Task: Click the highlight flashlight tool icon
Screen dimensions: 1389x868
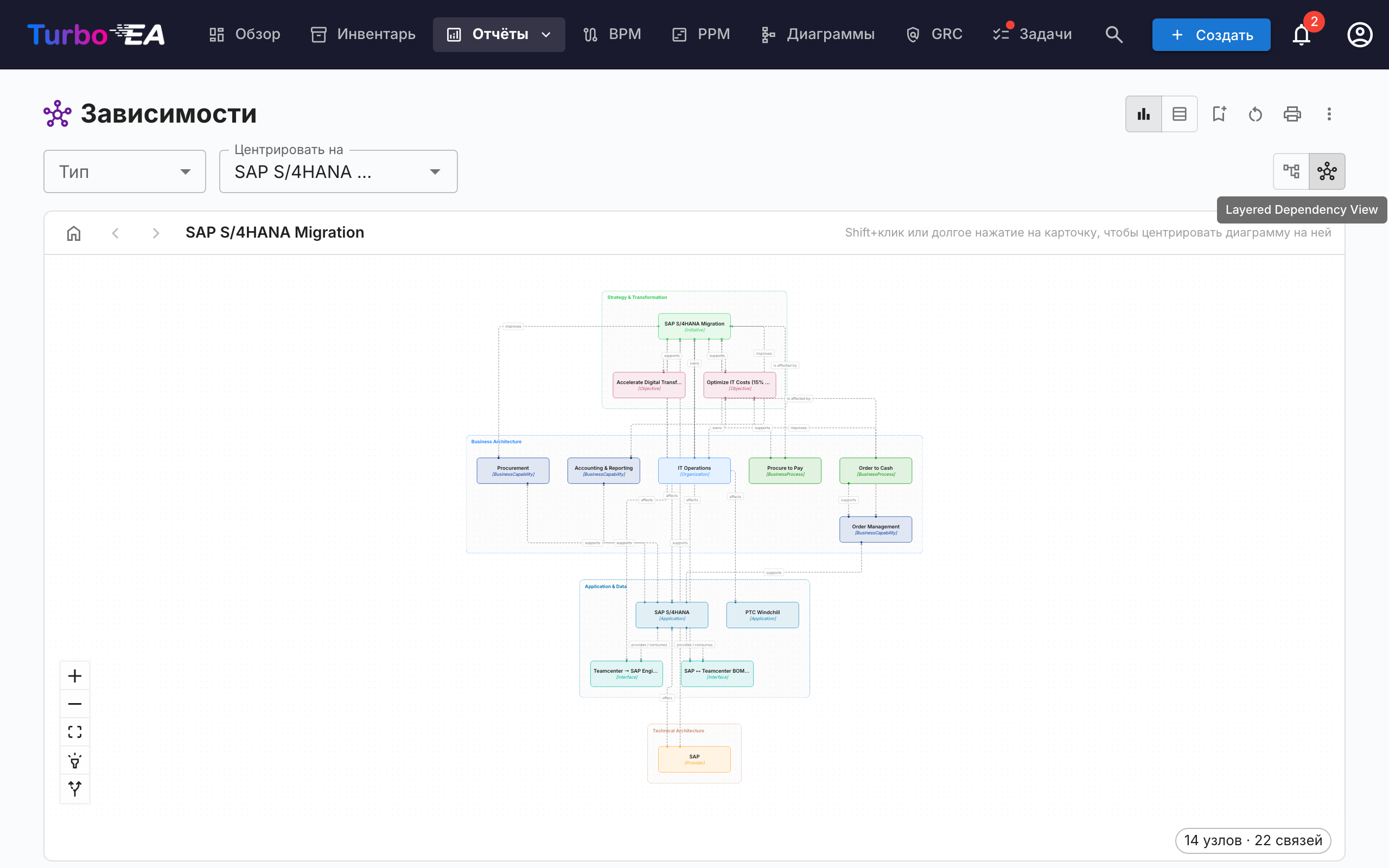Action: [75, 760]
